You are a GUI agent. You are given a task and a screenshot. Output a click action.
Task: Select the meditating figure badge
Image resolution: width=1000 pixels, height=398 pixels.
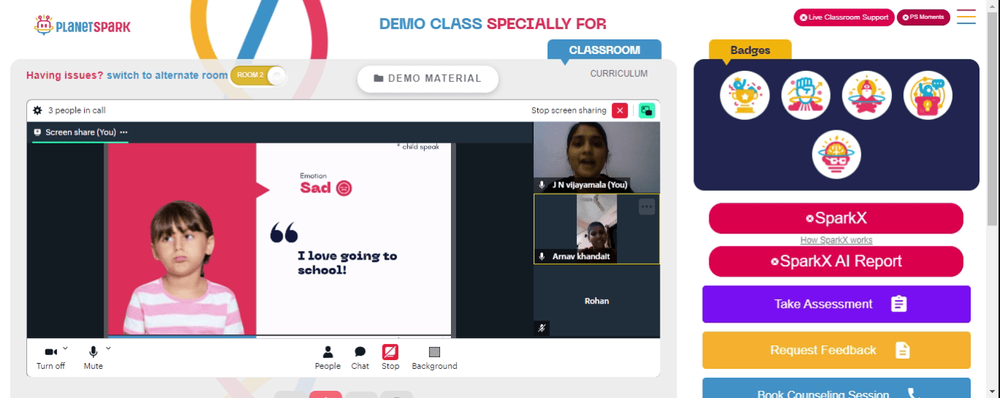click(867, 95)
